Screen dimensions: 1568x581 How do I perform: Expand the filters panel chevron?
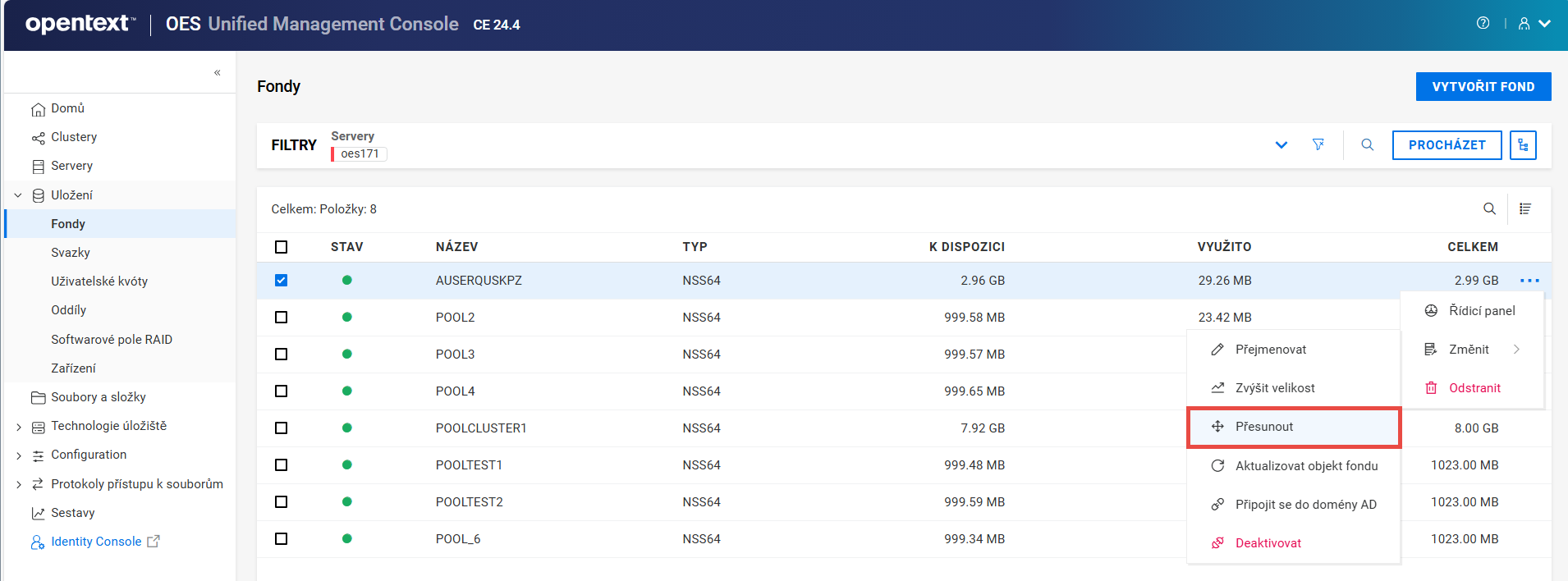[1281, 145]
